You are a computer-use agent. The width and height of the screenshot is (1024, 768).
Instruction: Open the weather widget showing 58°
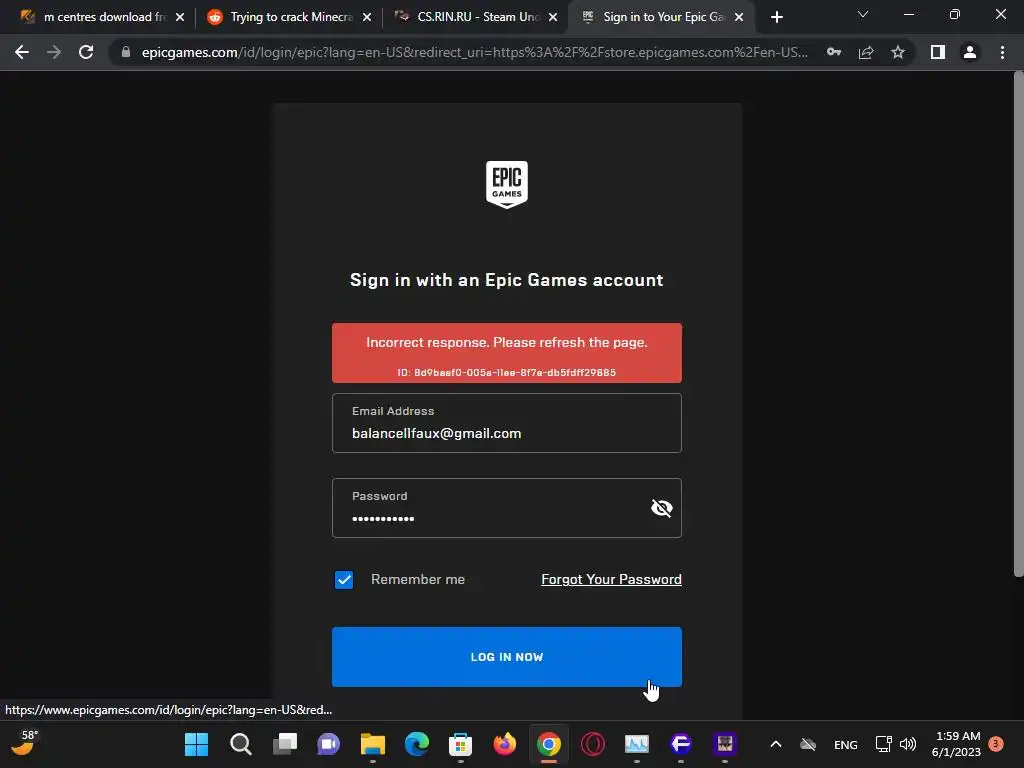(25, 743)
